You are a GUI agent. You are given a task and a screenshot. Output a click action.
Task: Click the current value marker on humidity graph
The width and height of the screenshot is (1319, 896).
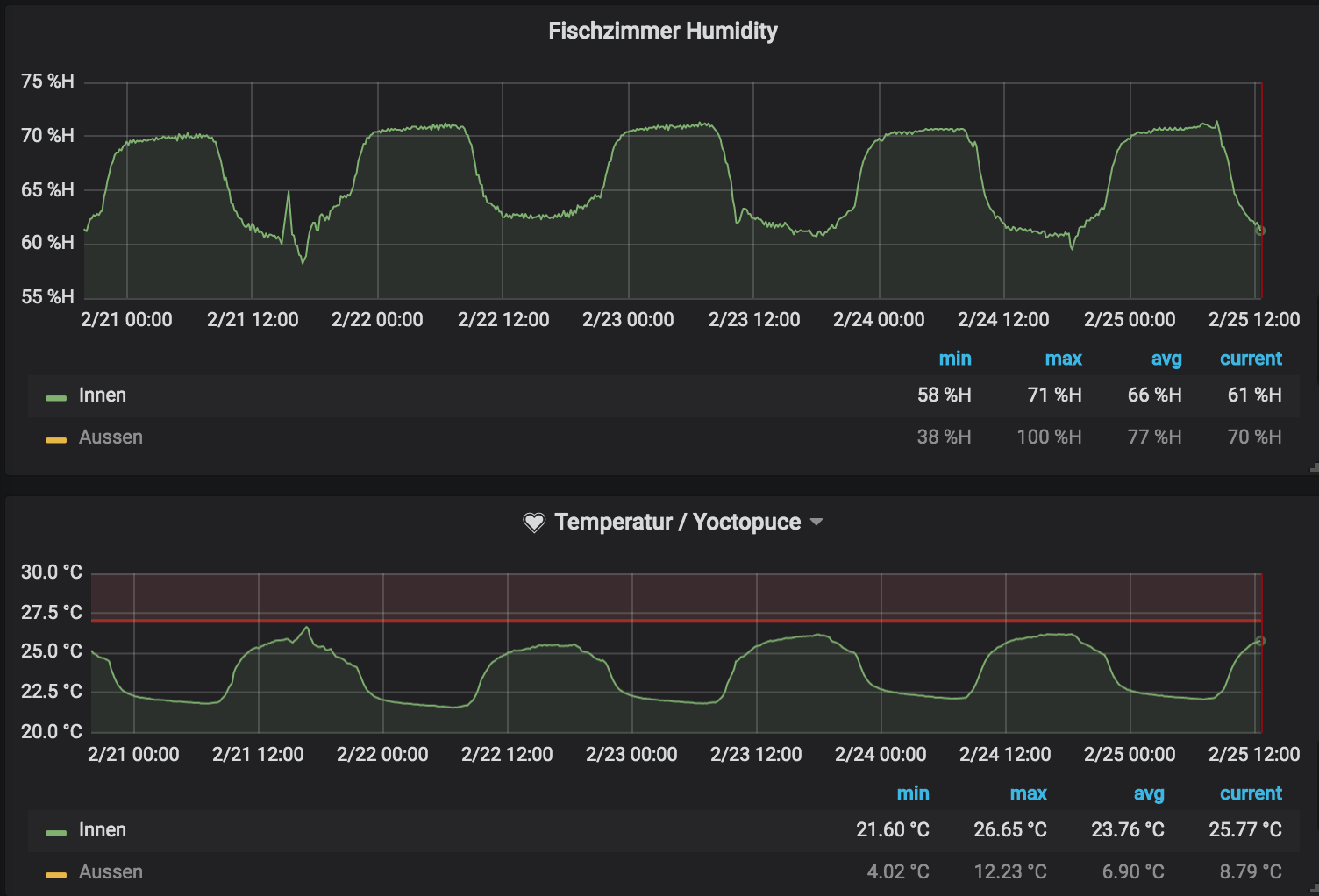click(x=1261, y=231)
